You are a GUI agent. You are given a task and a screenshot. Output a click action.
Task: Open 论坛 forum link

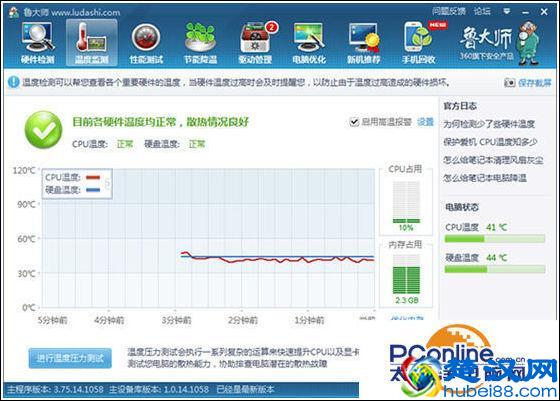482,11
